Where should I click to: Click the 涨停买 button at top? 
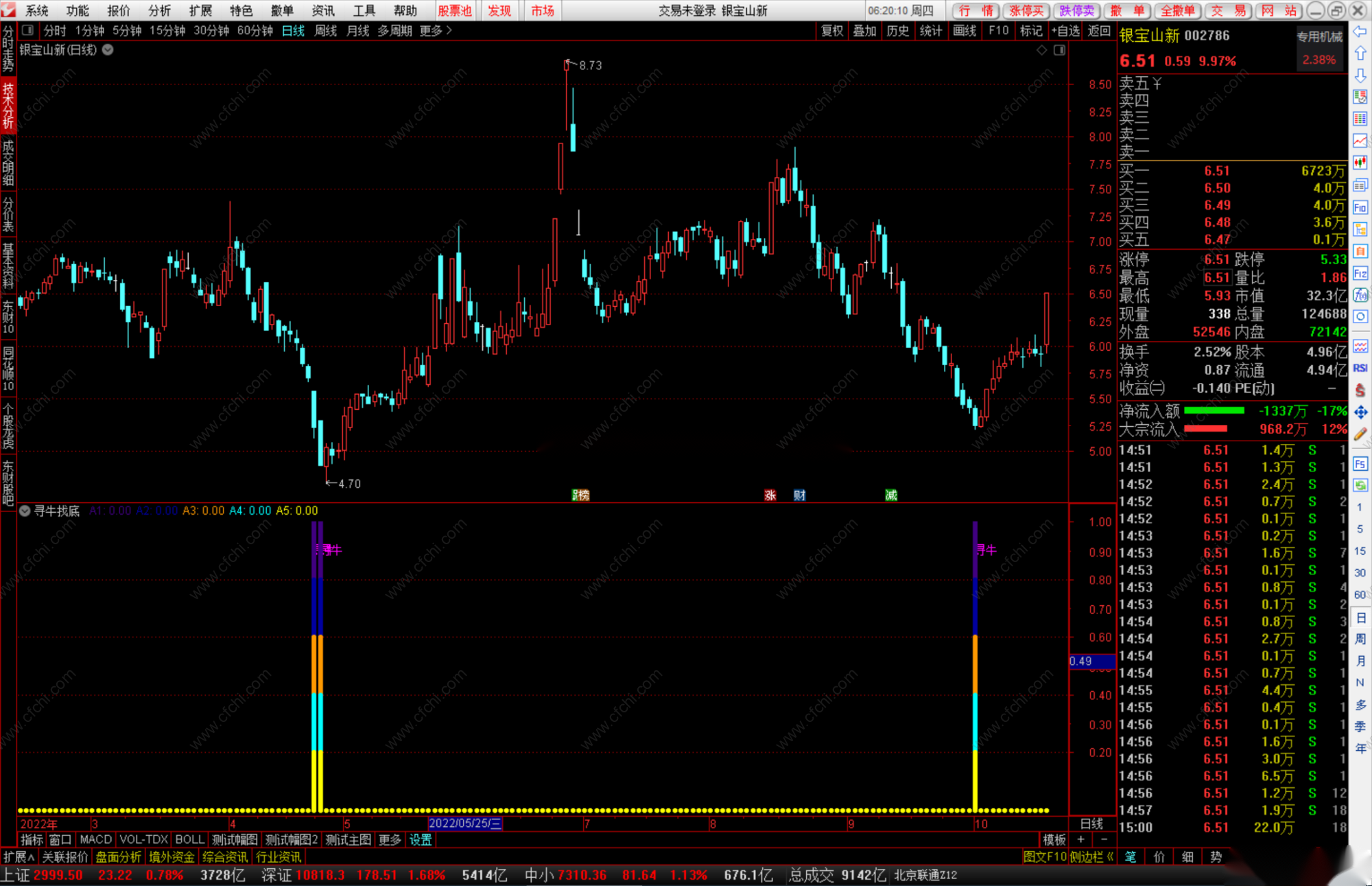[x=1026, y=10]
